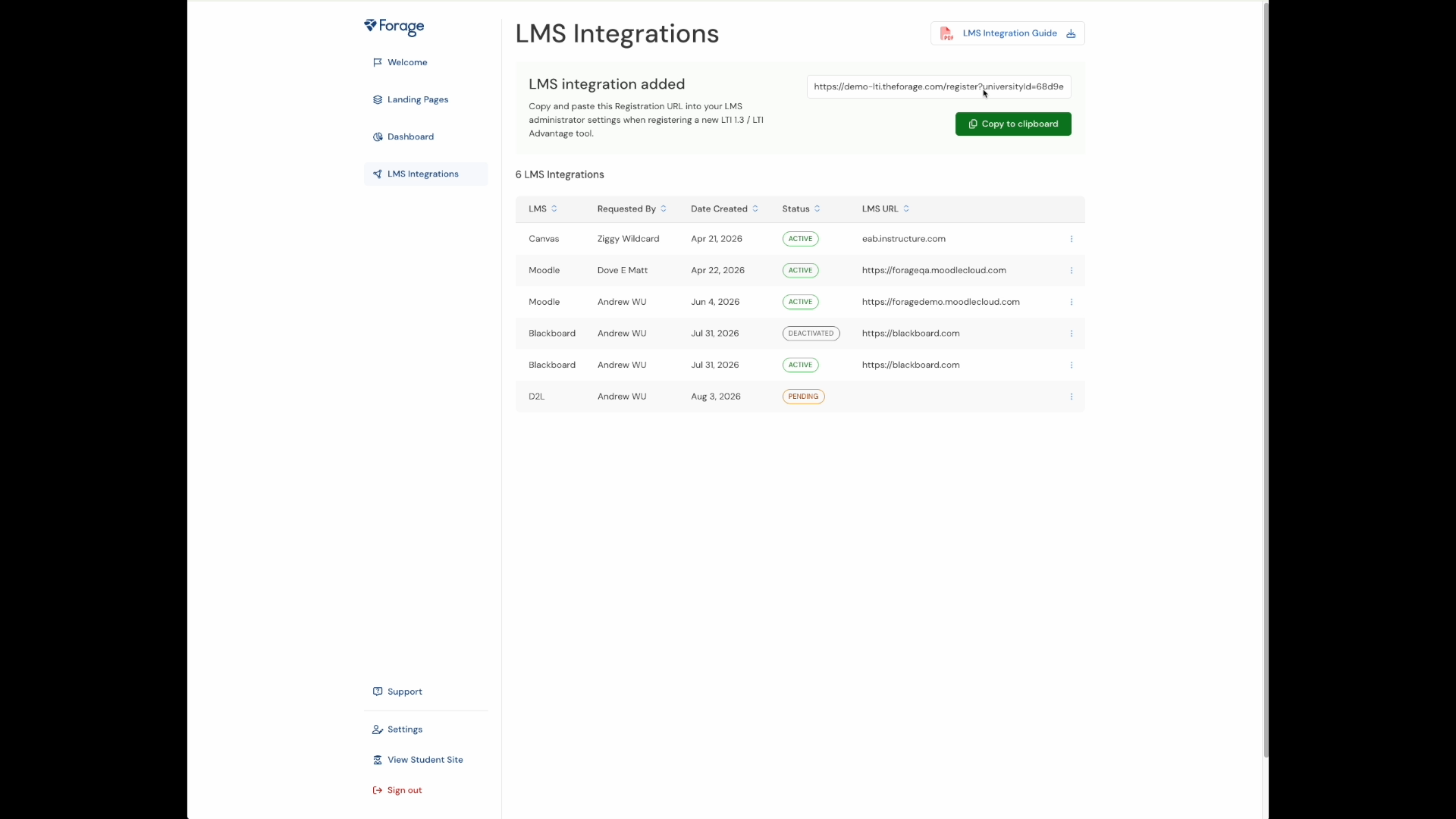1456x819 pixels.
Task: Click the Landing Pages layers icon
Action: [378, 99]
